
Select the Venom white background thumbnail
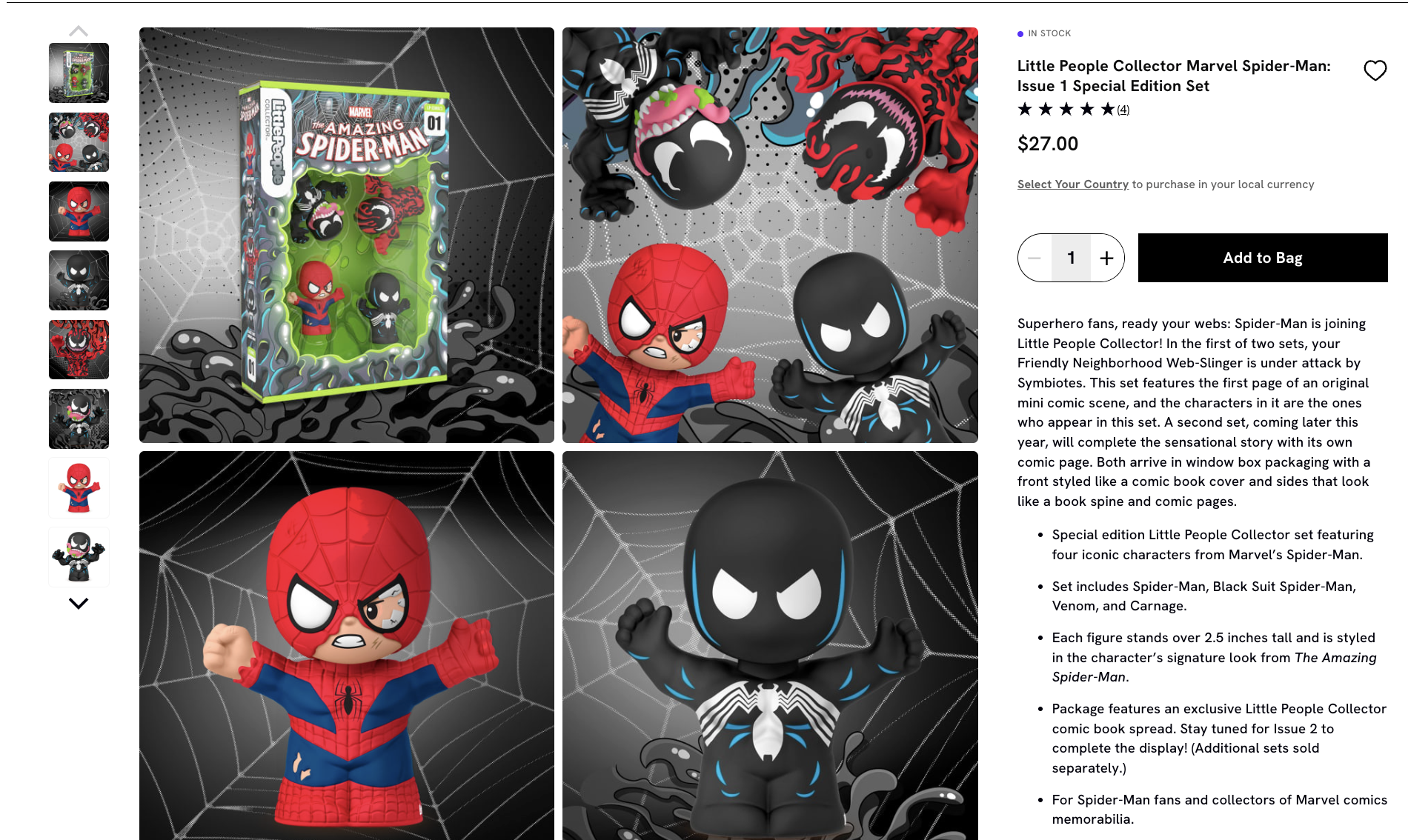tap(79, 557)
